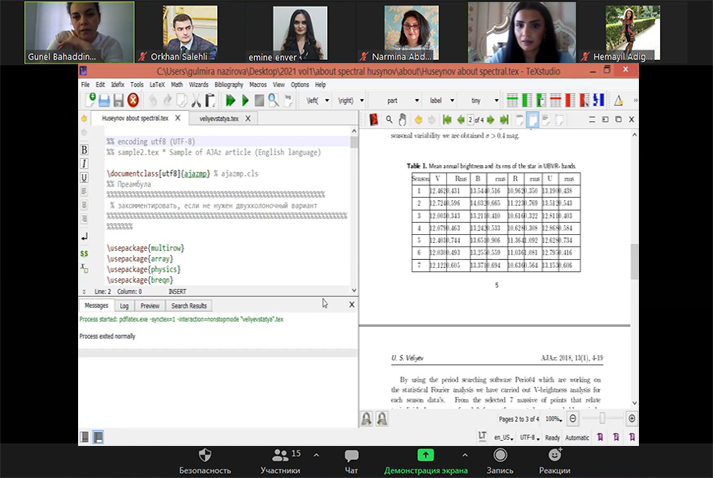
Task: Toggle the left side panel button in the status bar
Action: 85,437
